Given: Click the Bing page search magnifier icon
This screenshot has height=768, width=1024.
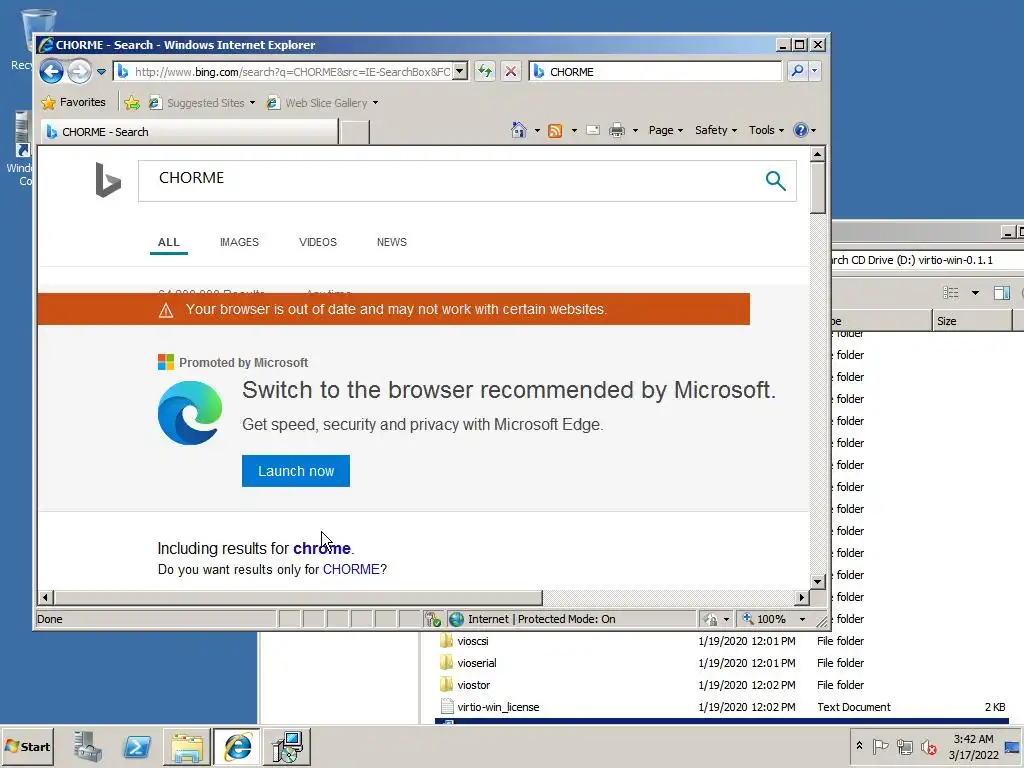Looking at the screenshot, I should pyautogui.click(x=775, y=180).
